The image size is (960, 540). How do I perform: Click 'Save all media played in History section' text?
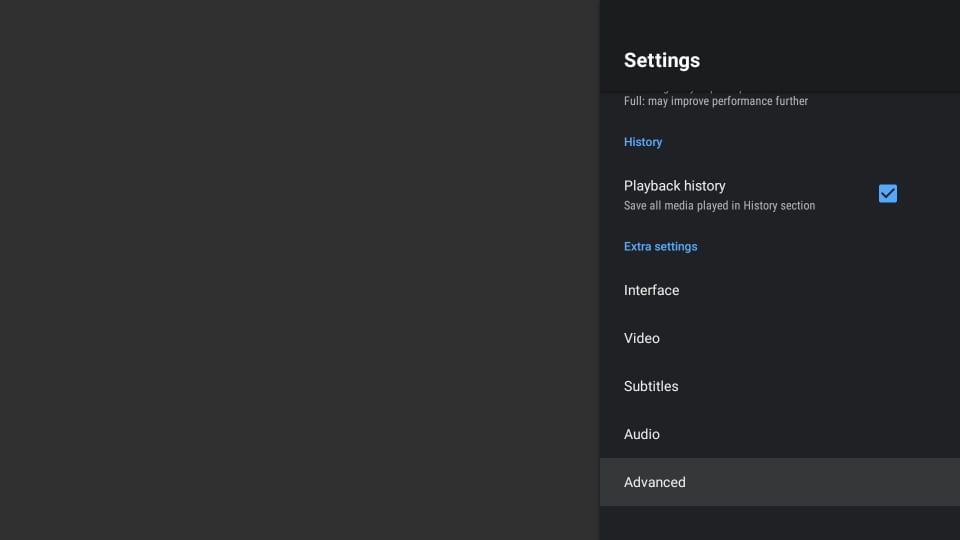pyautogui.click(x=719, y=206)
